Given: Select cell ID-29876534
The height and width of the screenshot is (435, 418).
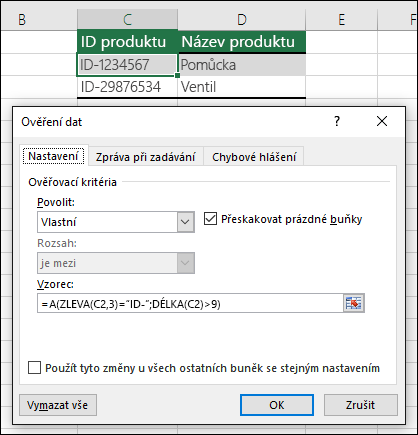Looking at the screenshot, I should click(127, 87).
